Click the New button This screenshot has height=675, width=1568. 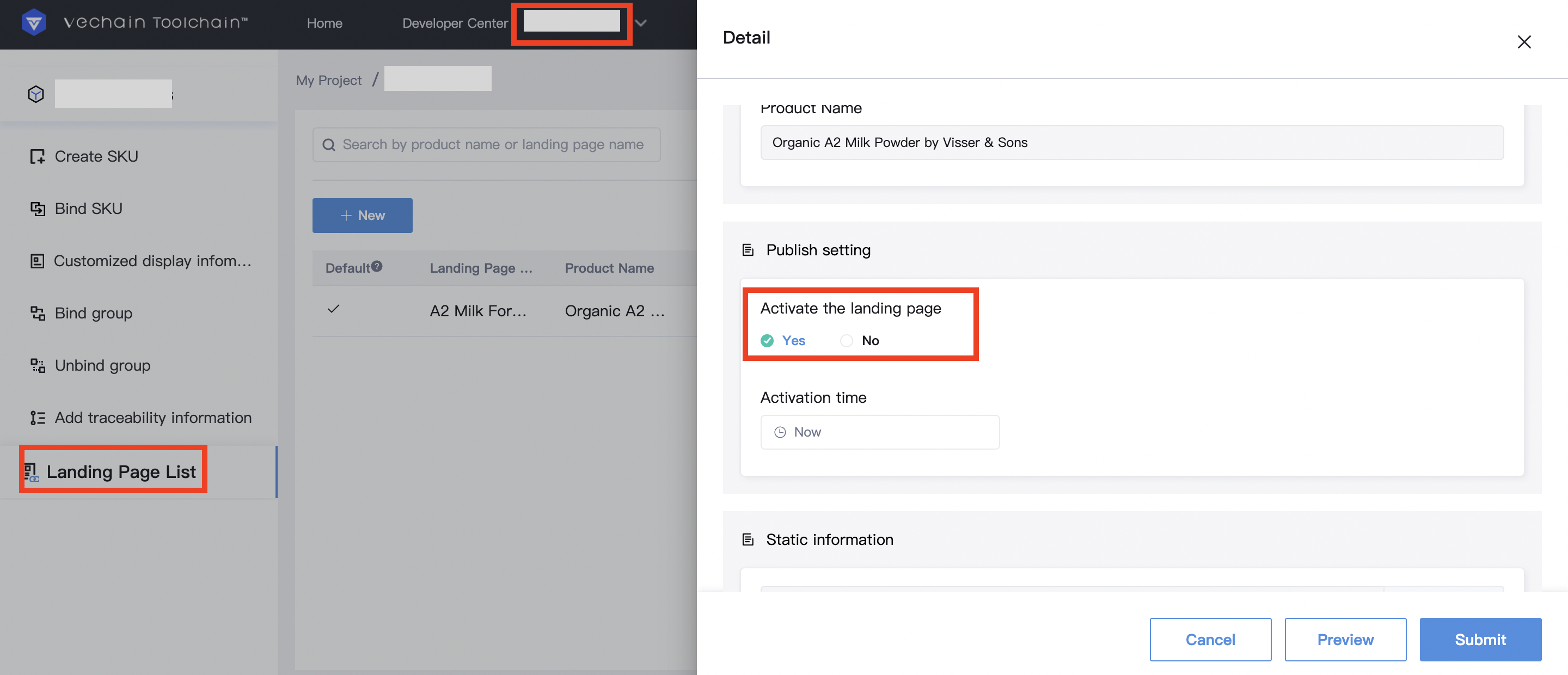362,216
